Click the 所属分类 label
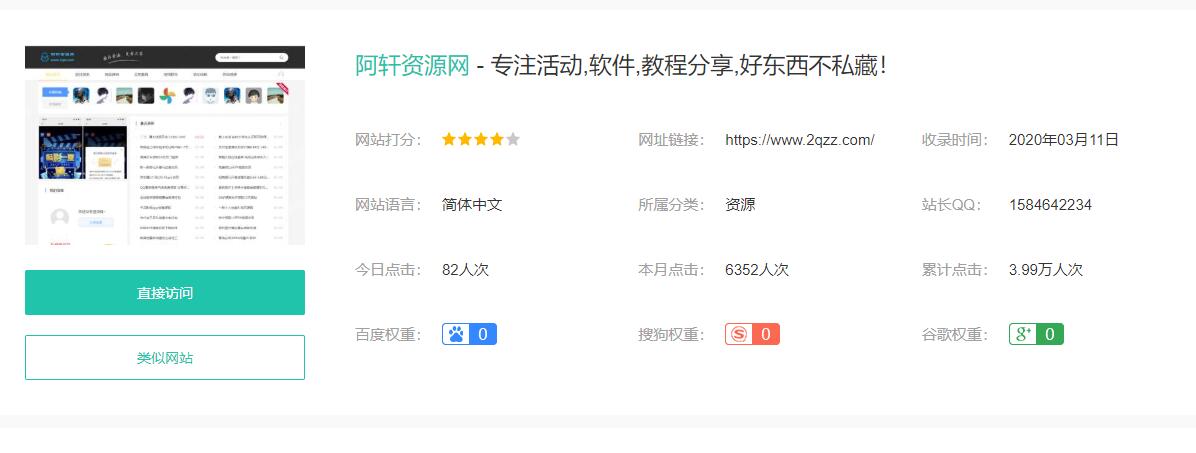Viewport: 1196px width, 453px height. tap(671, 205)
